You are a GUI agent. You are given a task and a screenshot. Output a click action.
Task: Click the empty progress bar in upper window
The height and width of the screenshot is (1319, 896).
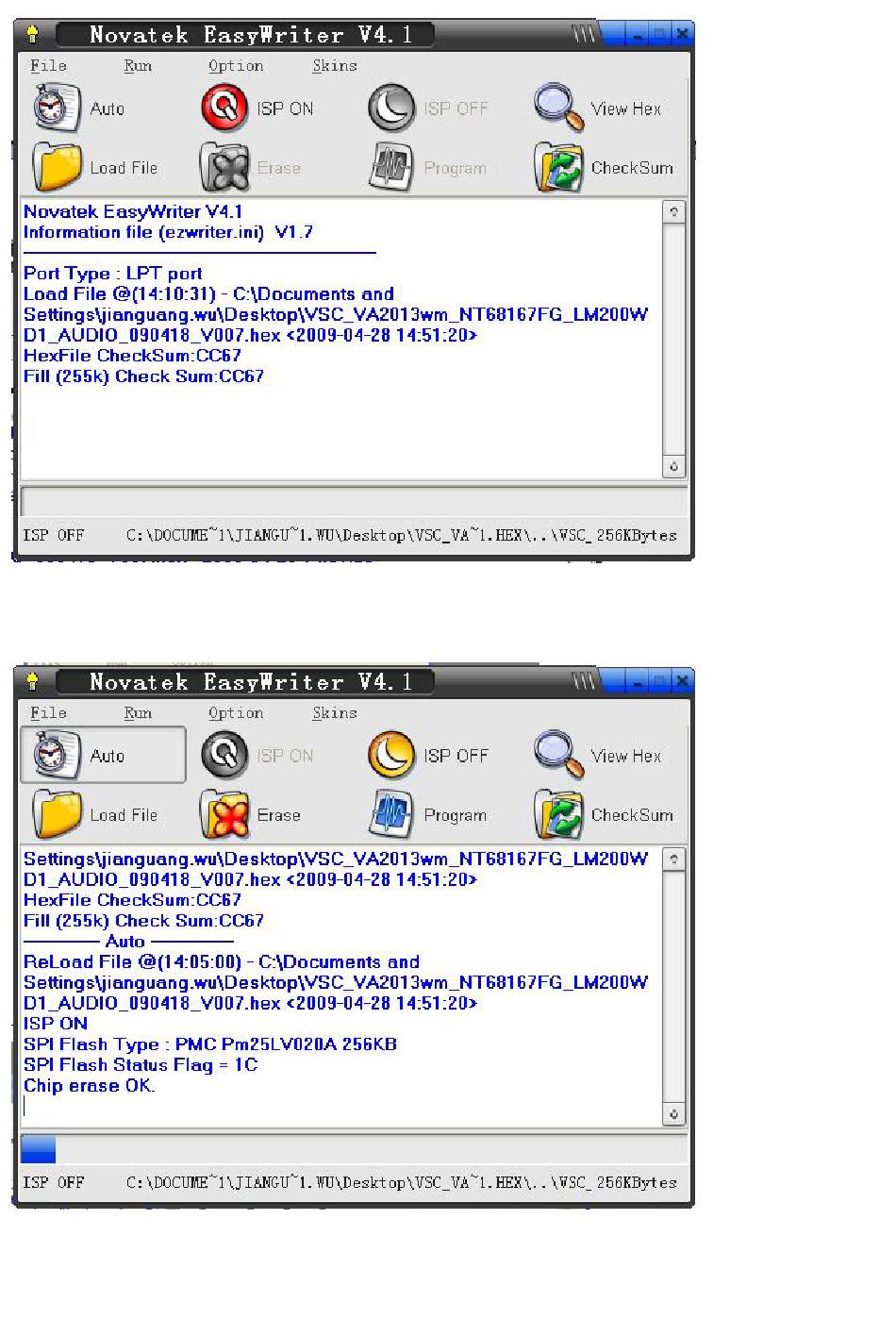pos(354,501)
